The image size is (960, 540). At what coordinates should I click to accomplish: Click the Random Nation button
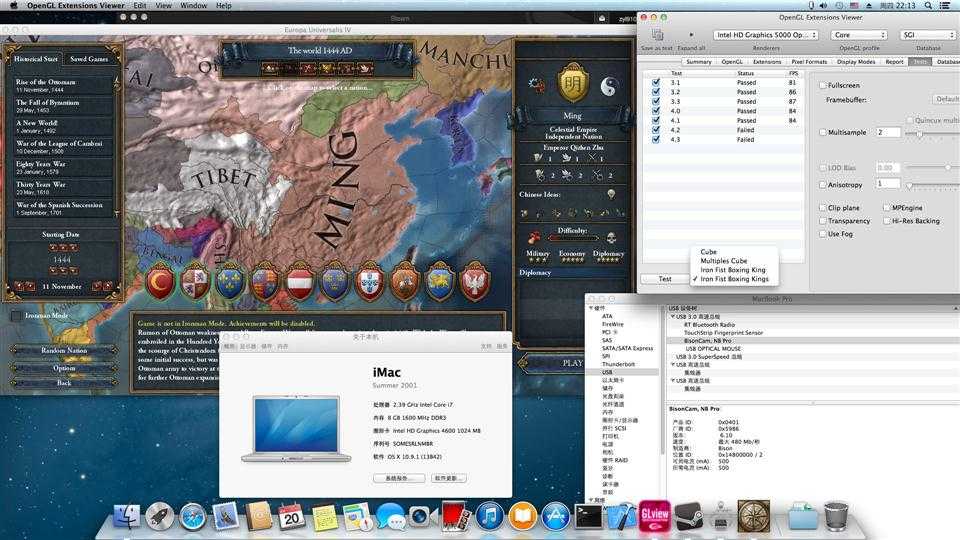(x=64, y=350)
